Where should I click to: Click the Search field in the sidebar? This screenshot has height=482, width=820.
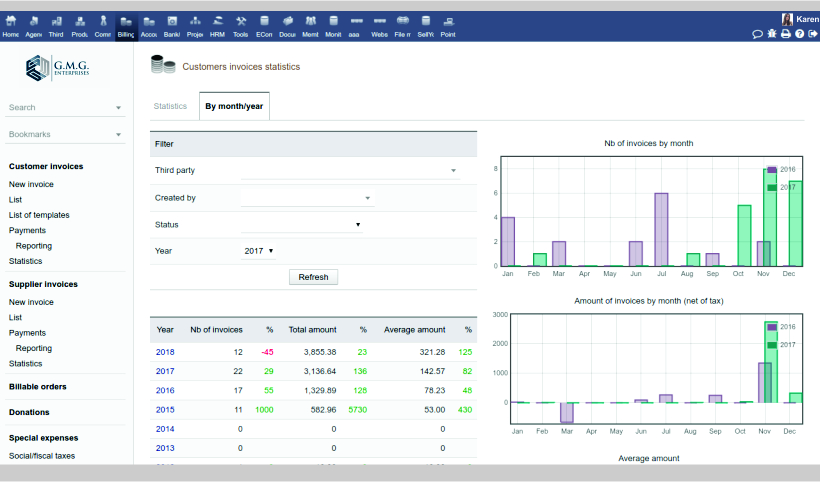(60, 107)
